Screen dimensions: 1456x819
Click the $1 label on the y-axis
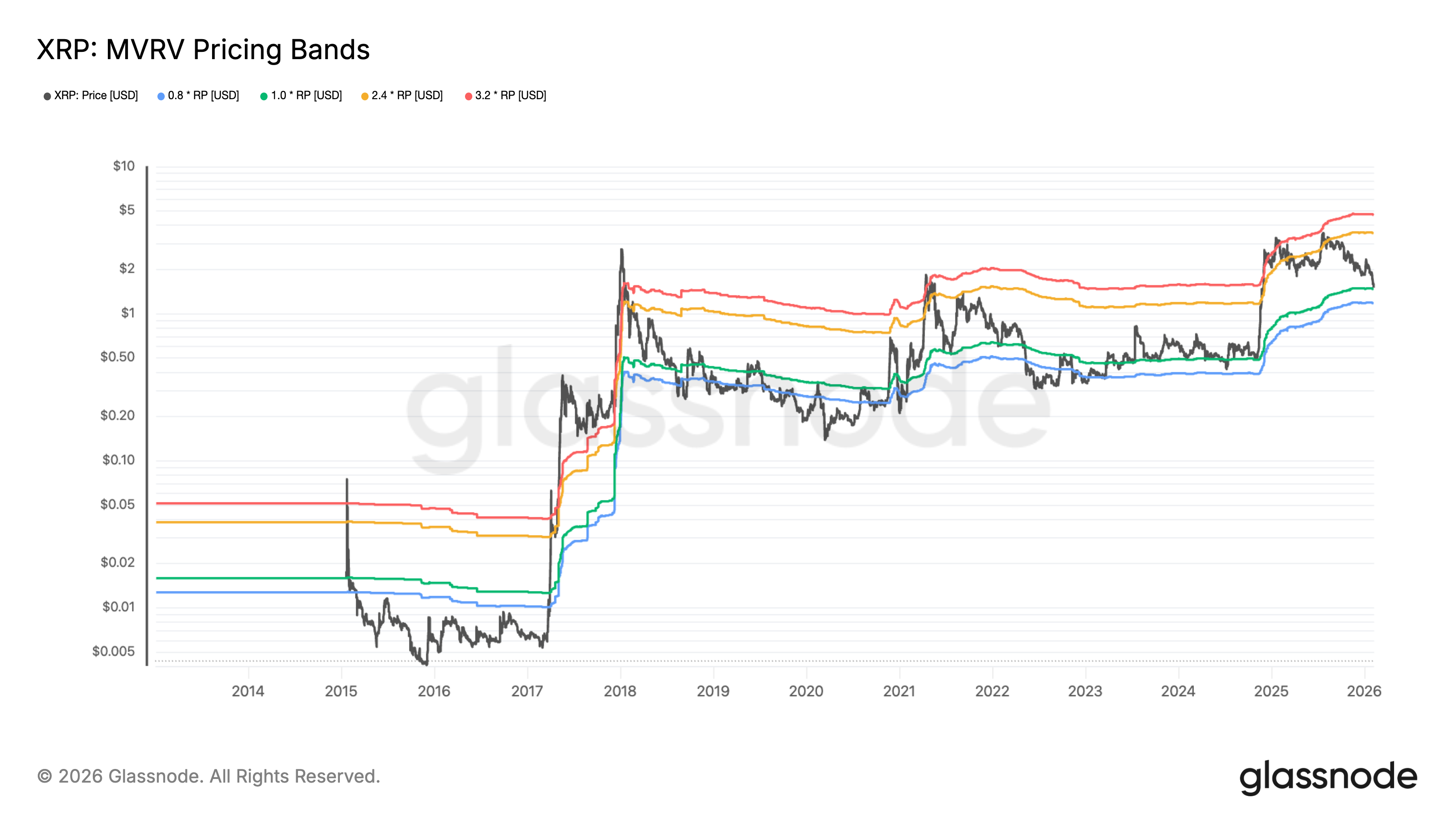click(x=128, y=313)
